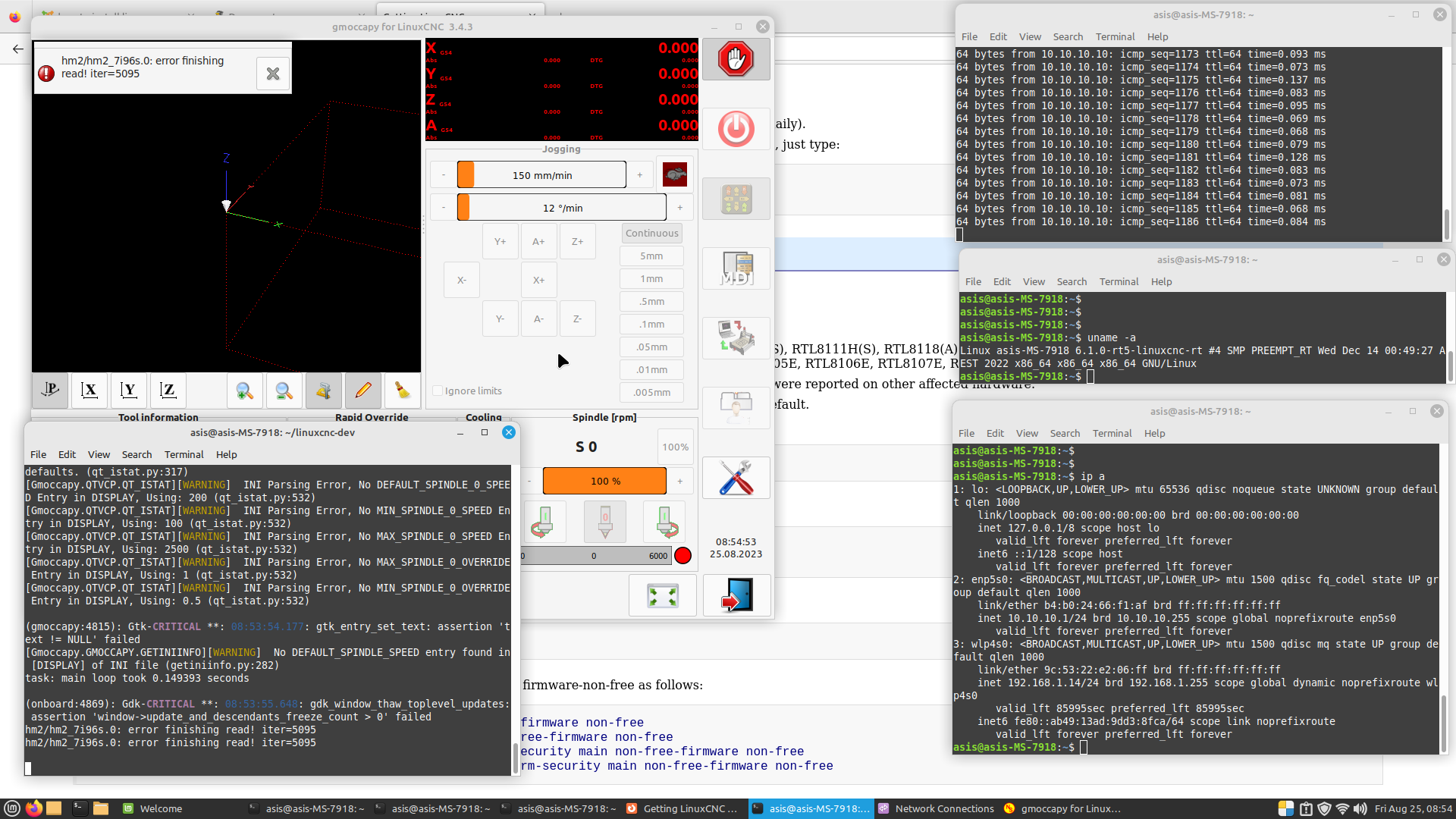
Task: Click the spindle stop icon
Action: (605, 522)
